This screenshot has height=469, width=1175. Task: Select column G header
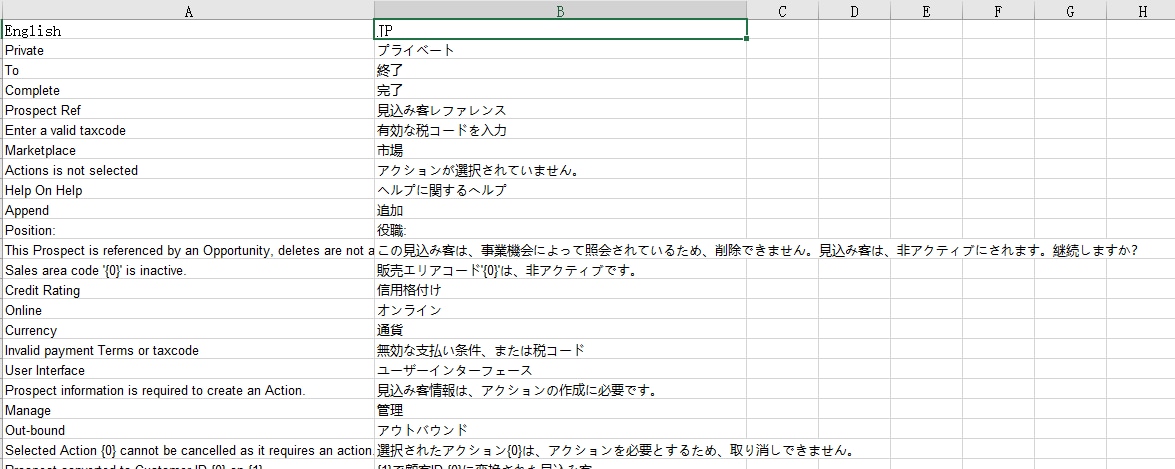pyautogui.click(x=1070, y=10)
